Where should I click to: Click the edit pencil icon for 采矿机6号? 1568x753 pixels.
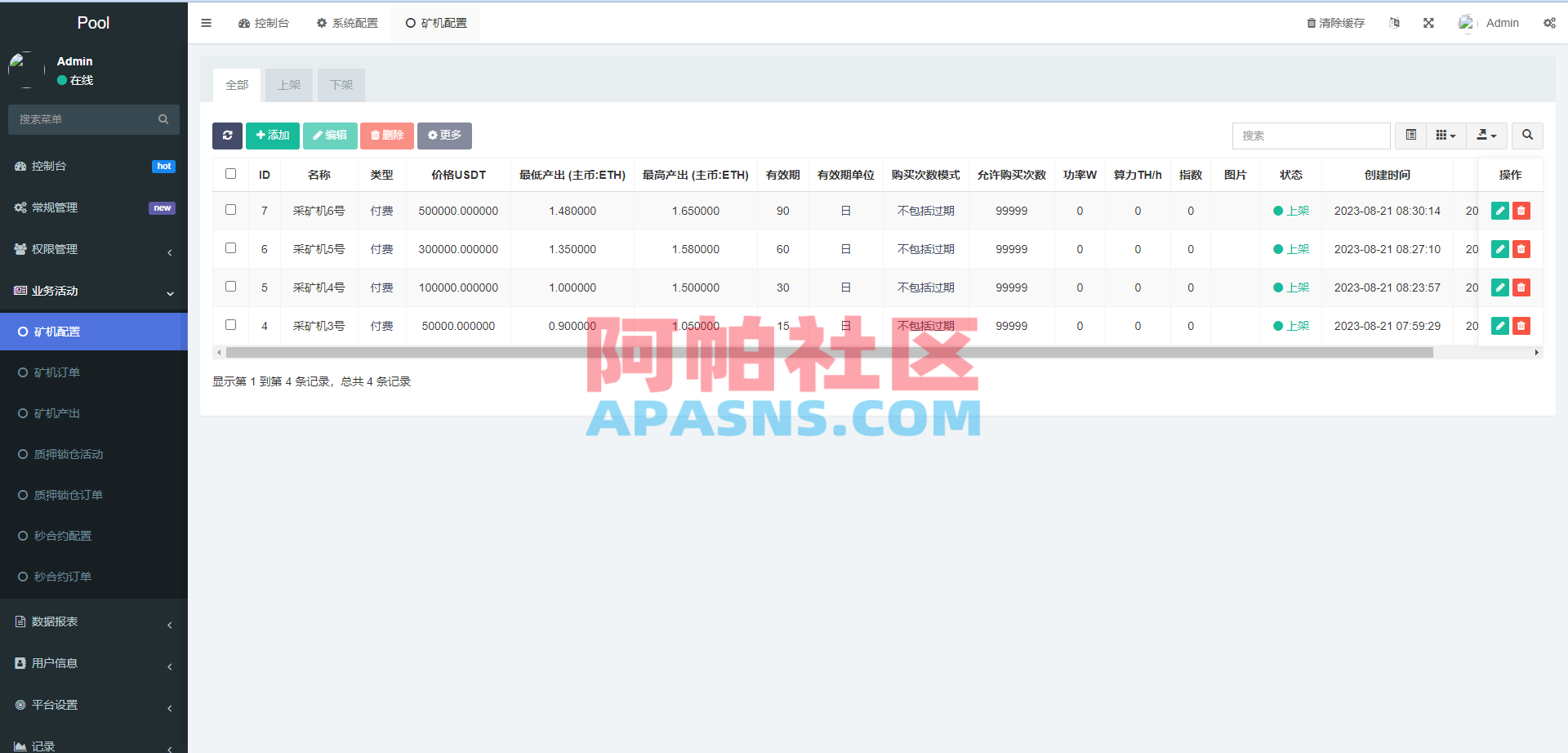[1499, 210]
